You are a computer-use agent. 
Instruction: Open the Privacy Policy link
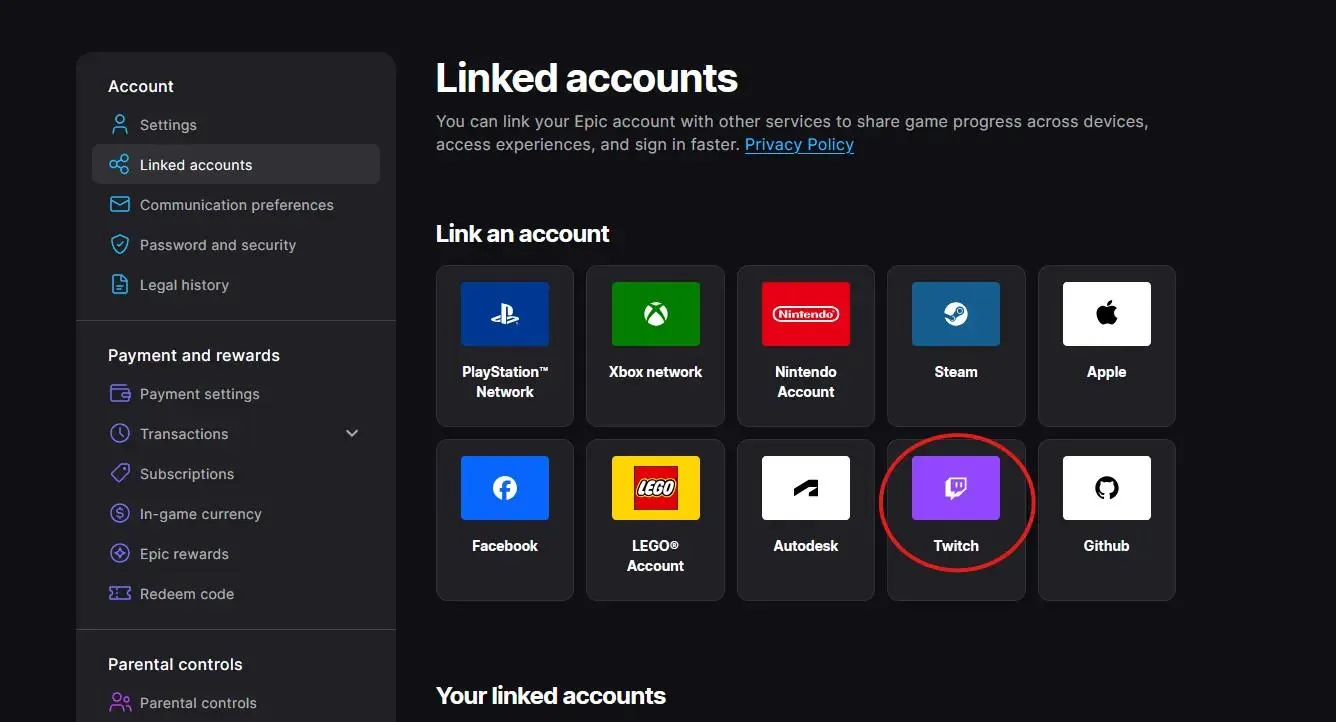pos(799,144)
